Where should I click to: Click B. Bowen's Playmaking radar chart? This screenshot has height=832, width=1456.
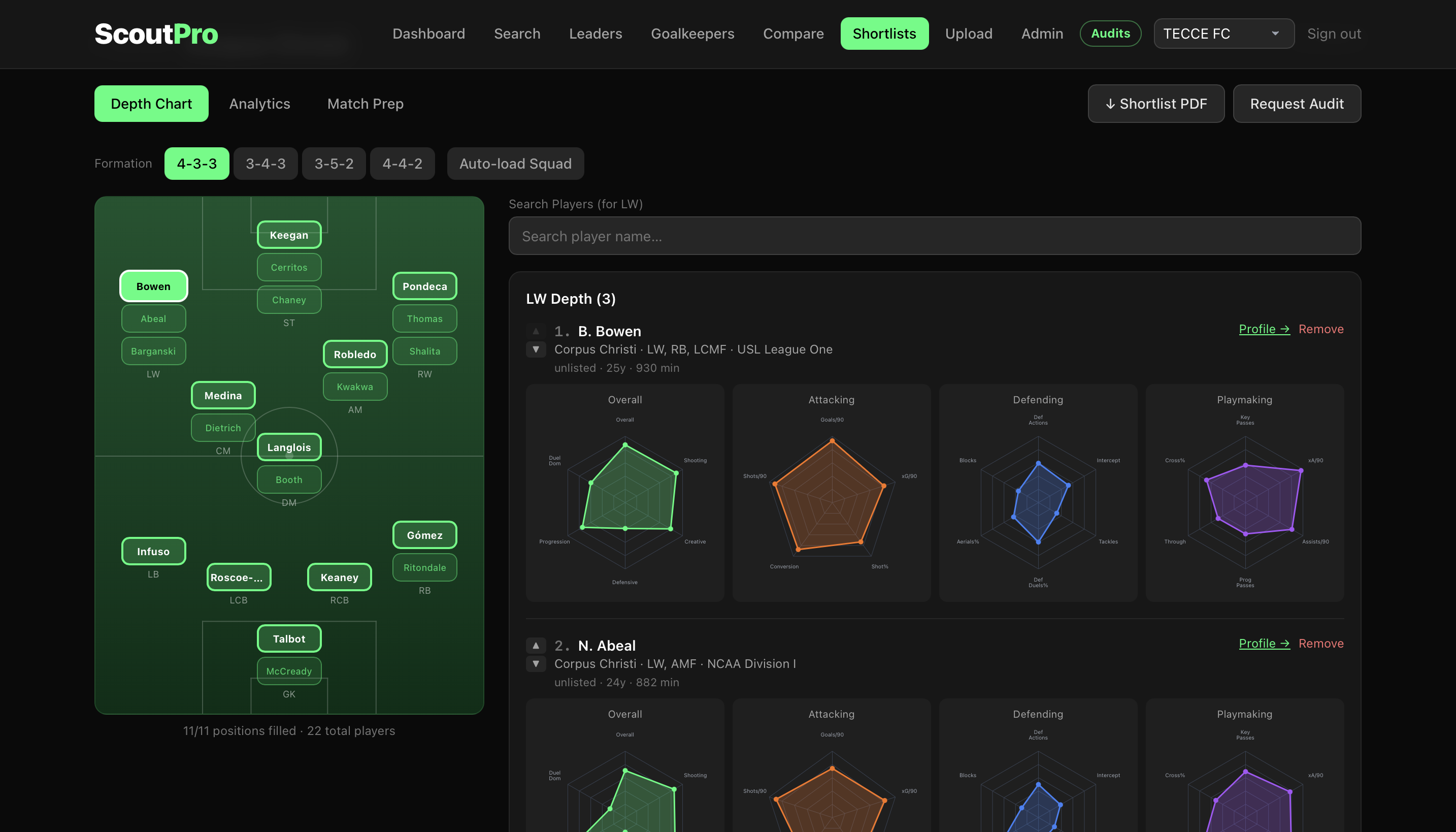coord(1245,493)
